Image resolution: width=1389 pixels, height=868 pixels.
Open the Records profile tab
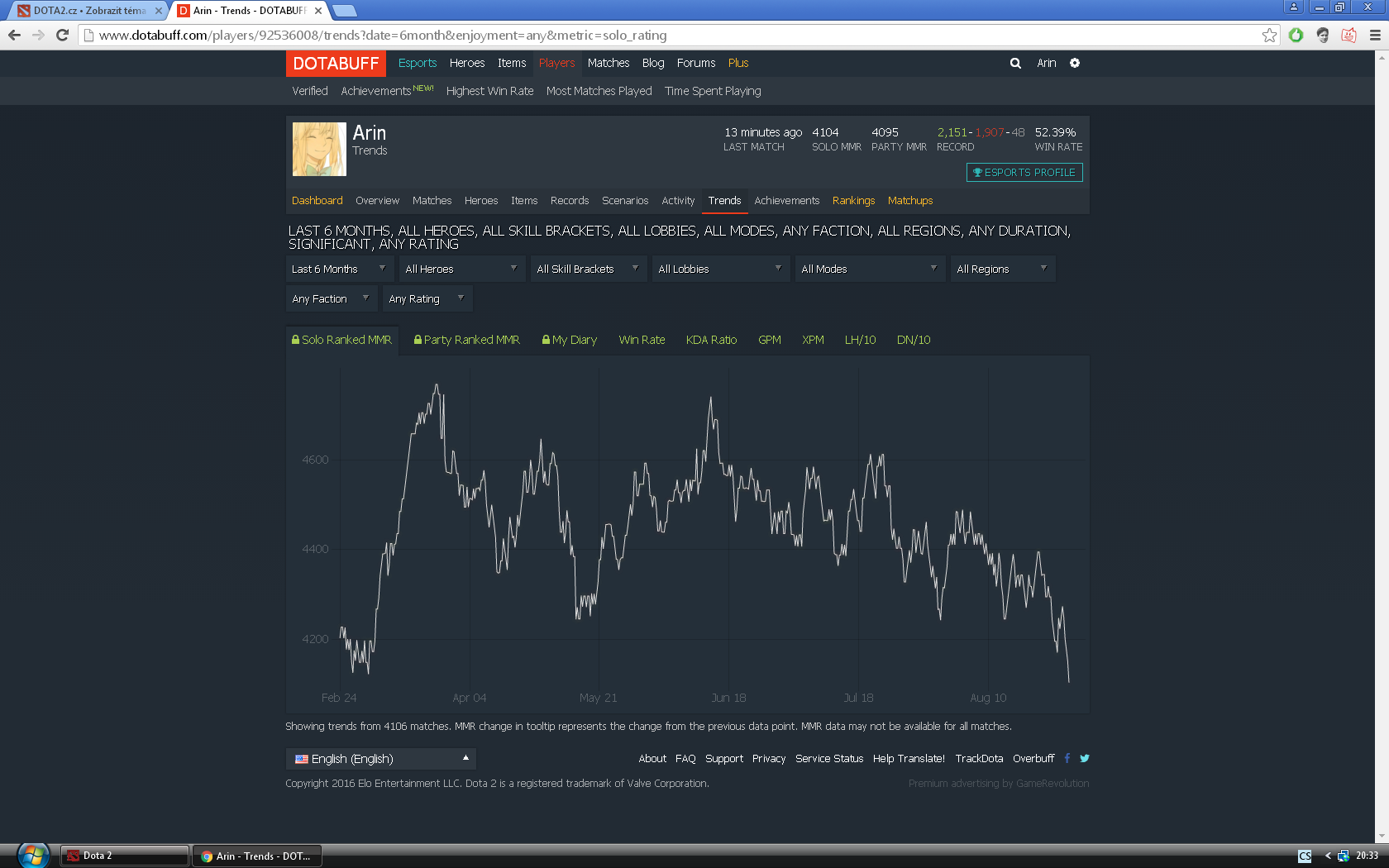pos(570,201)
